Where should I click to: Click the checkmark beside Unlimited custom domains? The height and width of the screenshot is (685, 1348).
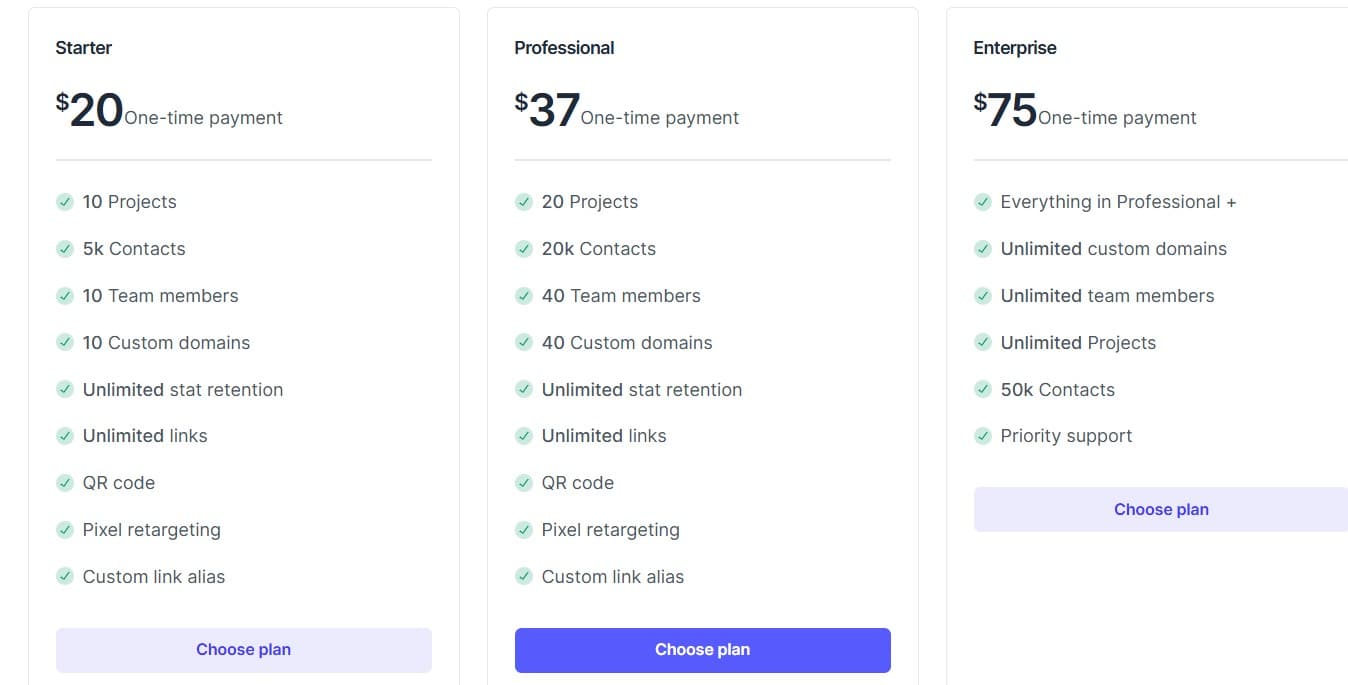[983, 249]
